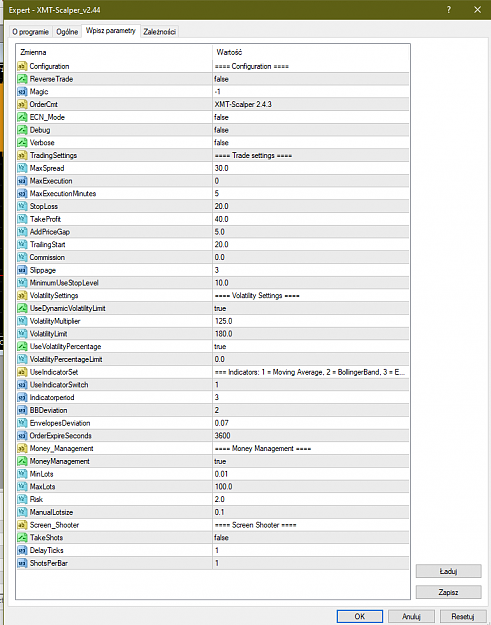Select the StopLoss value field 20.0
Screen dimensions: 491x625
pyautogui.click(x=311, y=206)
